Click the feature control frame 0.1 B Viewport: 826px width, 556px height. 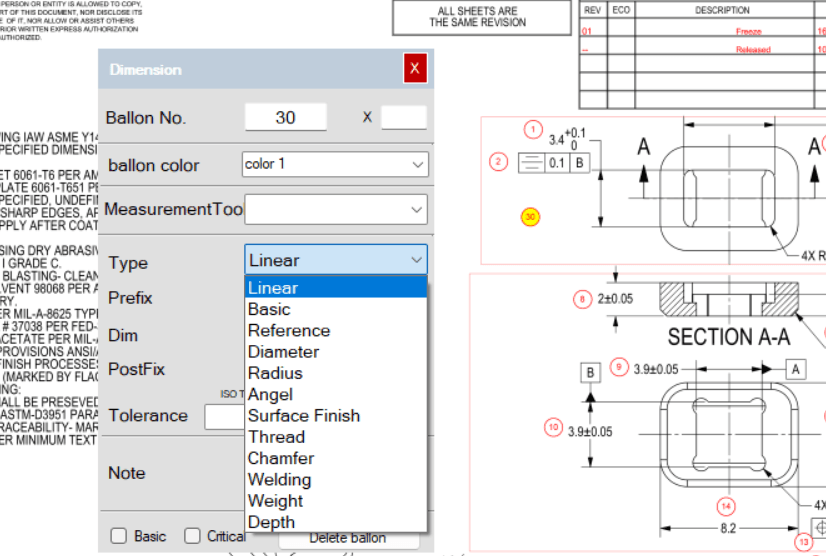point(554,163)
